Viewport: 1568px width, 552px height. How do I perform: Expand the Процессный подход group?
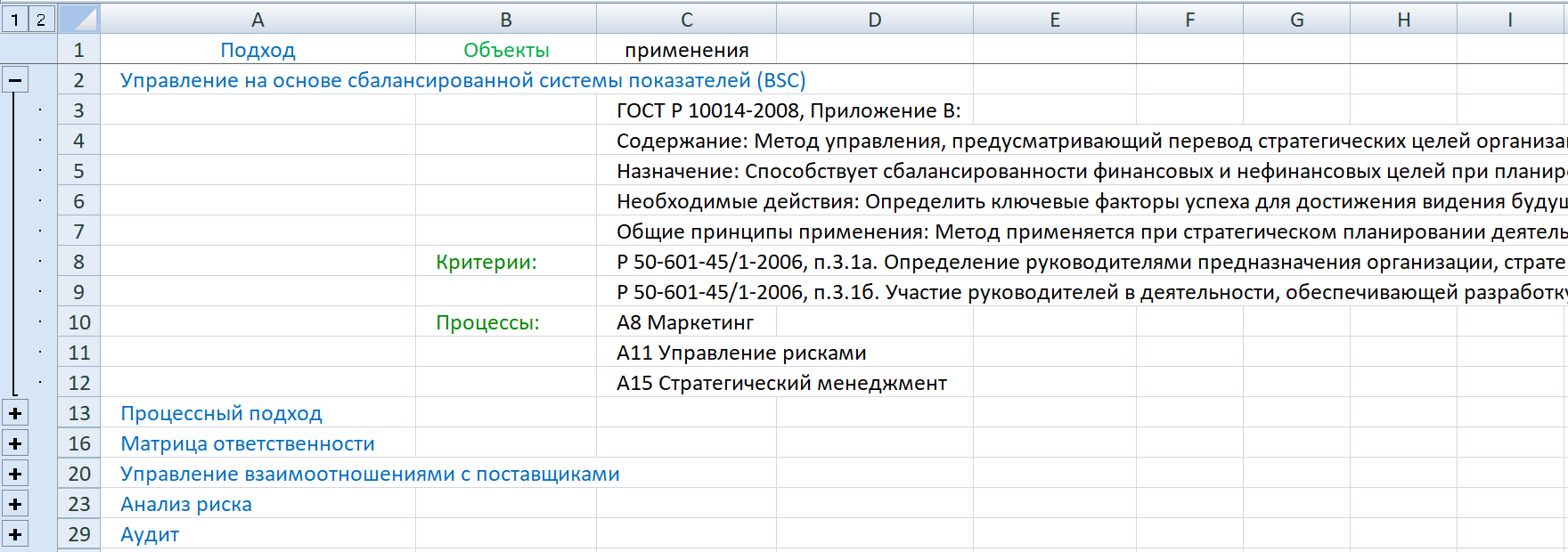click(15, 413)
